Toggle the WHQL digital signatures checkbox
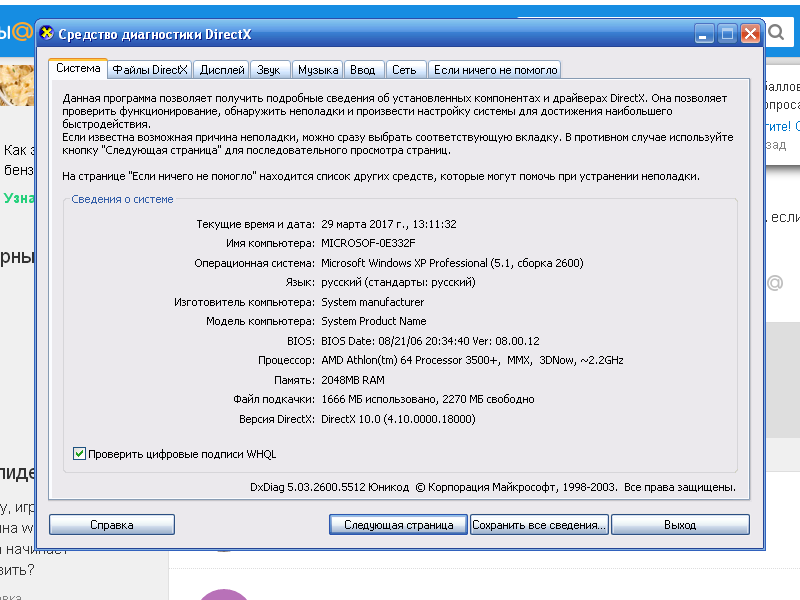The image size is (800, 600). [x=79, y=454]
